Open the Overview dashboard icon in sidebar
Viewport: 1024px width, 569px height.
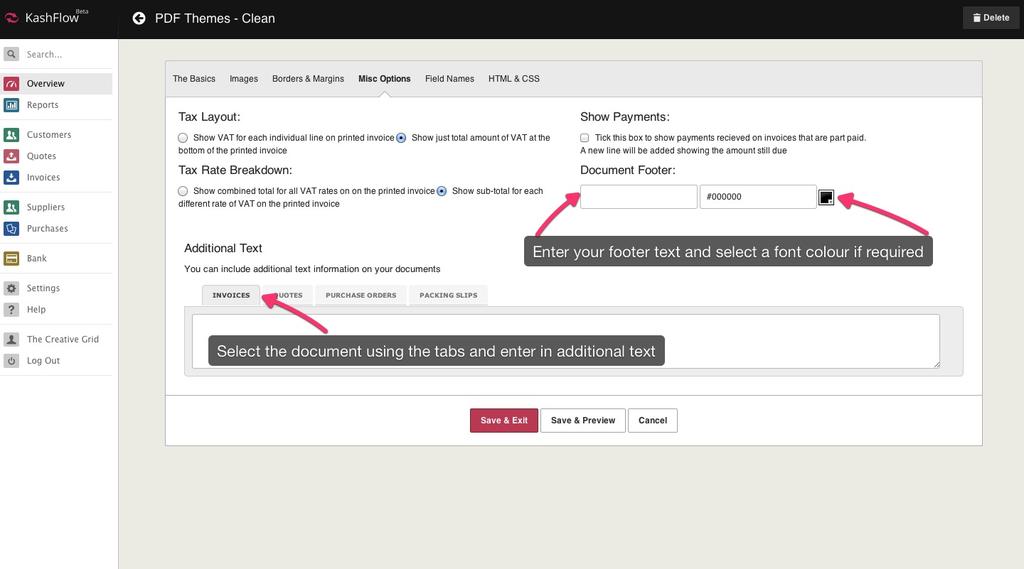12,84
